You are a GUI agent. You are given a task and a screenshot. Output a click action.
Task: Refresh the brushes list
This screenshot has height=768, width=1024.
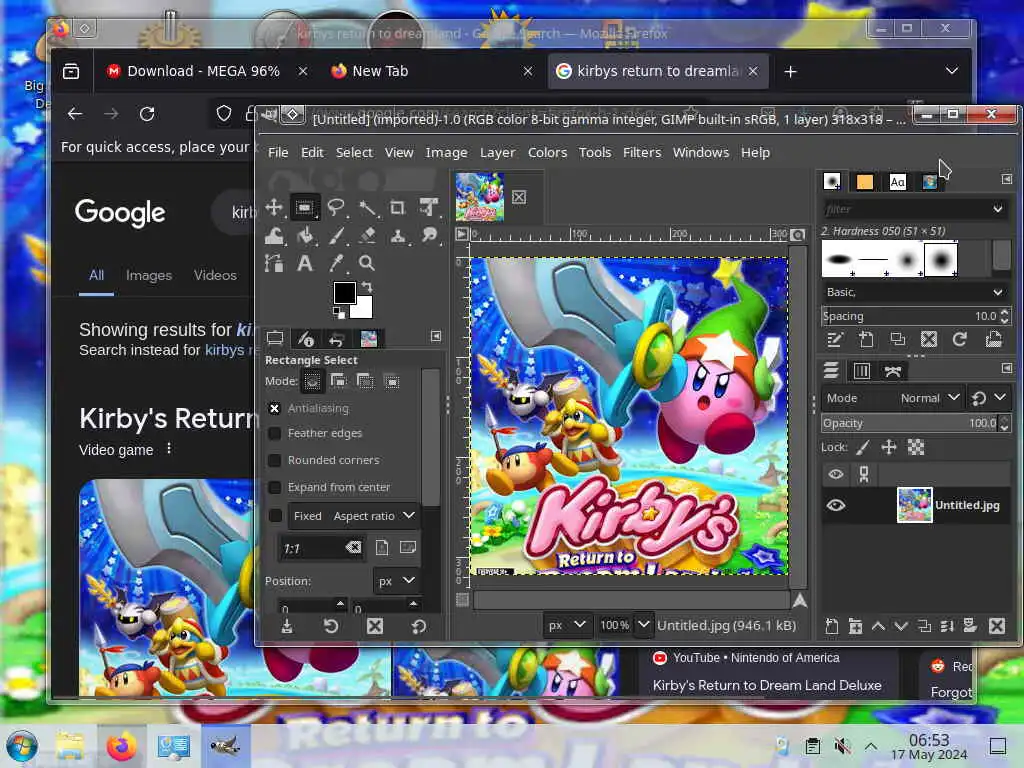point(959,339)
